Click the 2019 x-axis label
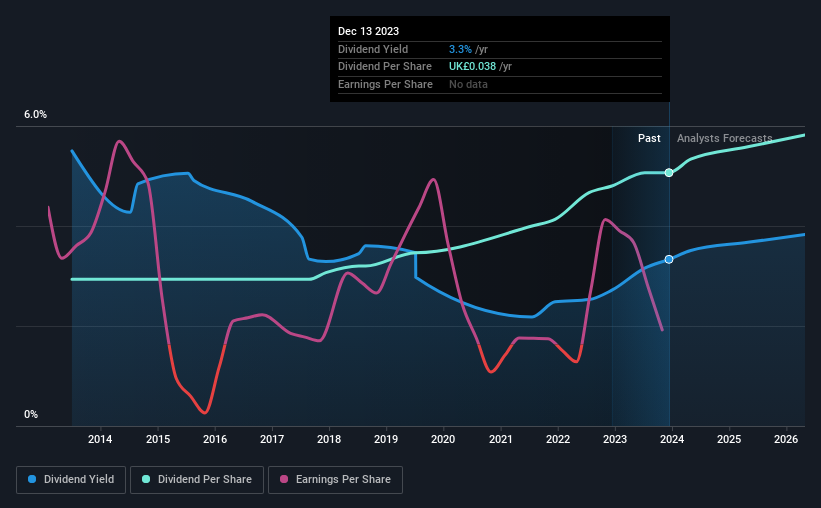The height and width of the screenshot is (508, 821). coord(386,439)
